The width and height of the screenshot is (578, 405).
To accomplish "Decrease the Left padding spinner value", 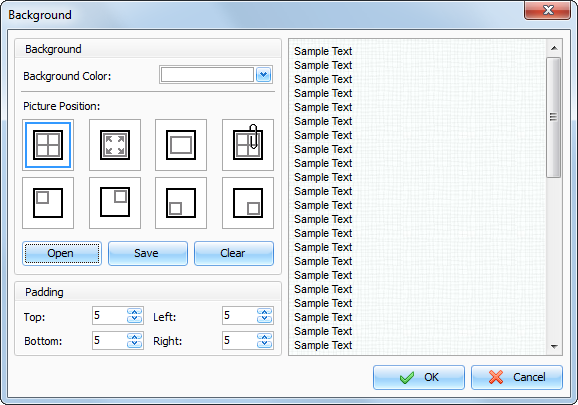I will pyautogui.click(x=264, y=320).
